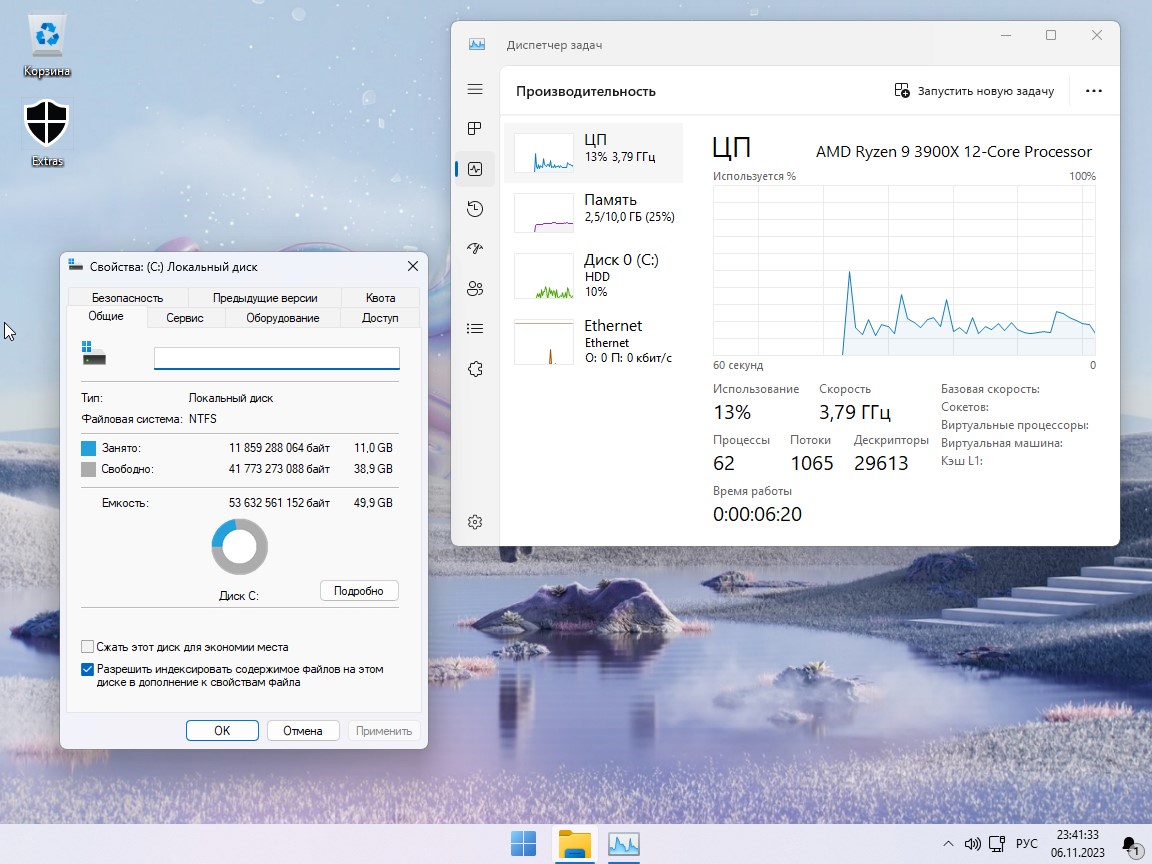Switch to Сервис tab

click(184, 318)
